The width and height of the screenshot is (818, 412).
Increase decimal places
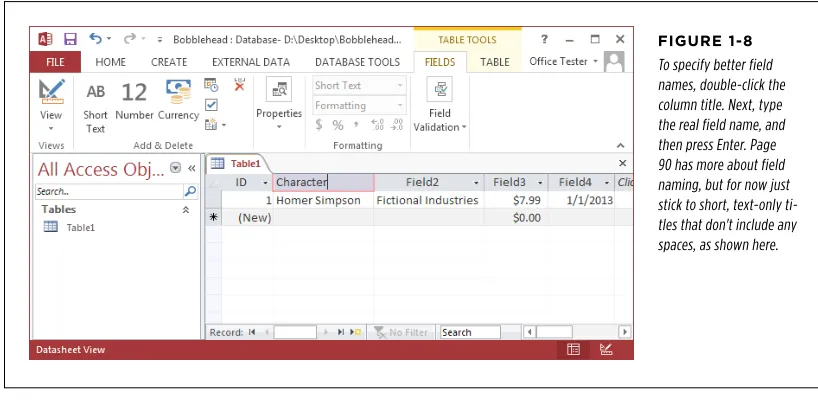tap(378, 125)
